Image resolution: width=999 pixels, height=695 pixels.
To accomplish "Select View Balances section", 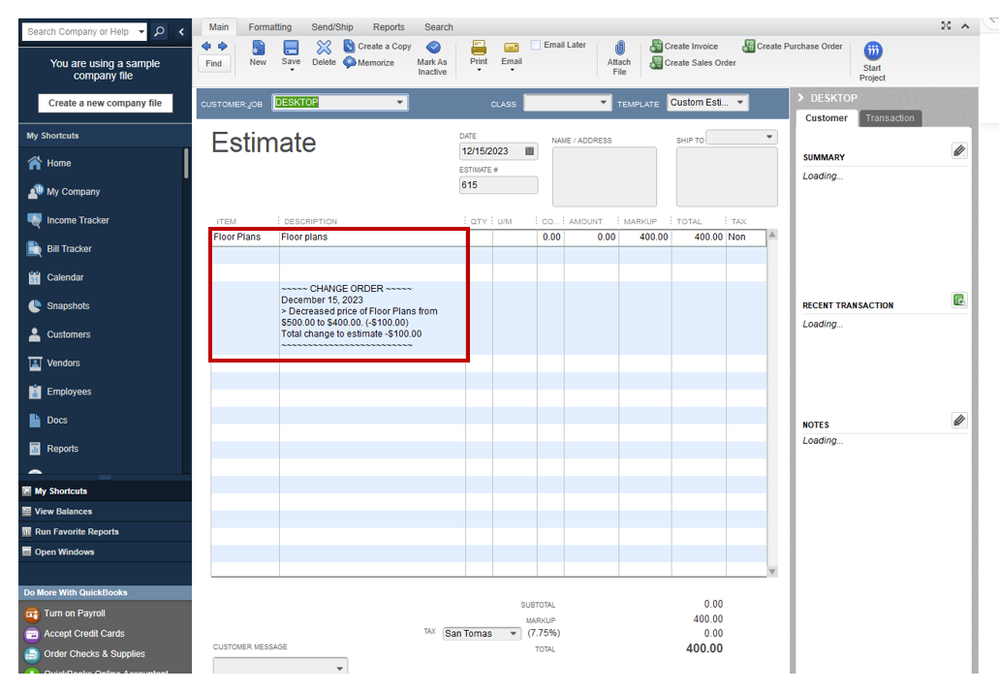I will (105, 512).
